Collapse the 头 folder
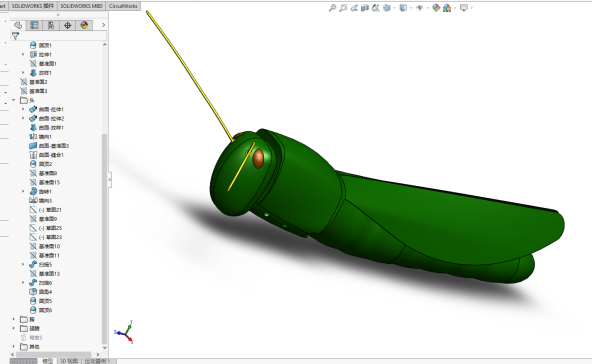 tap(14, 100)
